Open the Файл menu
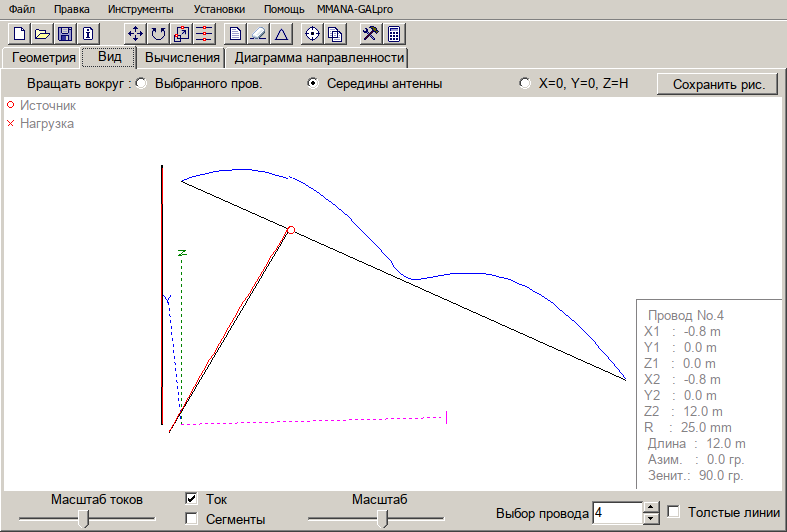Image resolution: width=787 pixels, height=532 pixels. click(22, 9)
